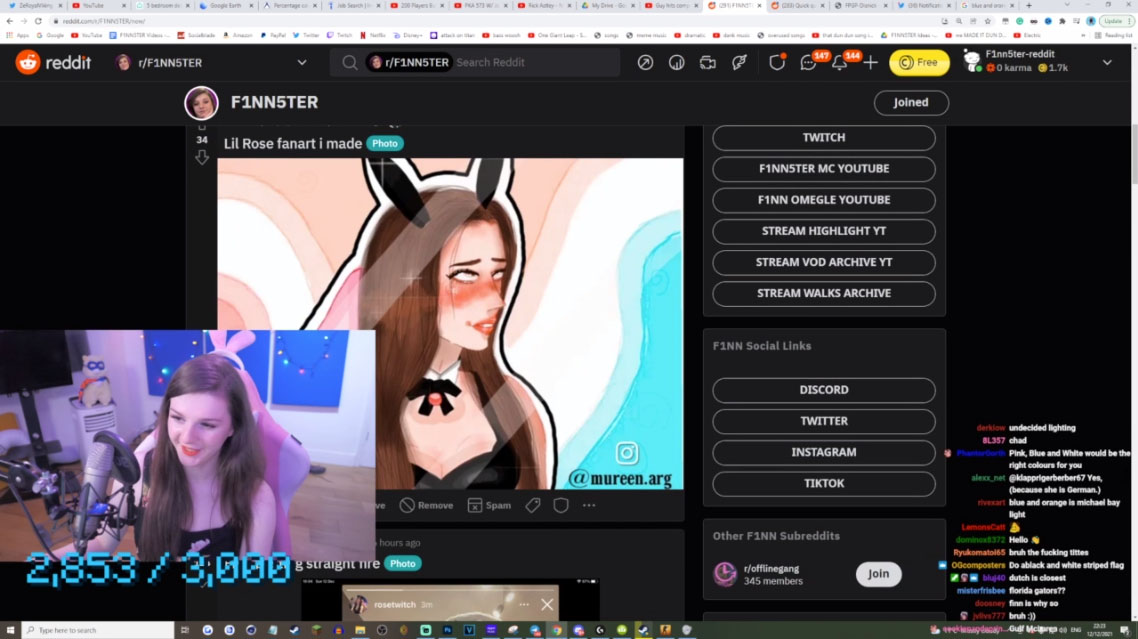Open the All bar chart icon
The width and height of the screenshot is (1138, 639).
(676, 62)
